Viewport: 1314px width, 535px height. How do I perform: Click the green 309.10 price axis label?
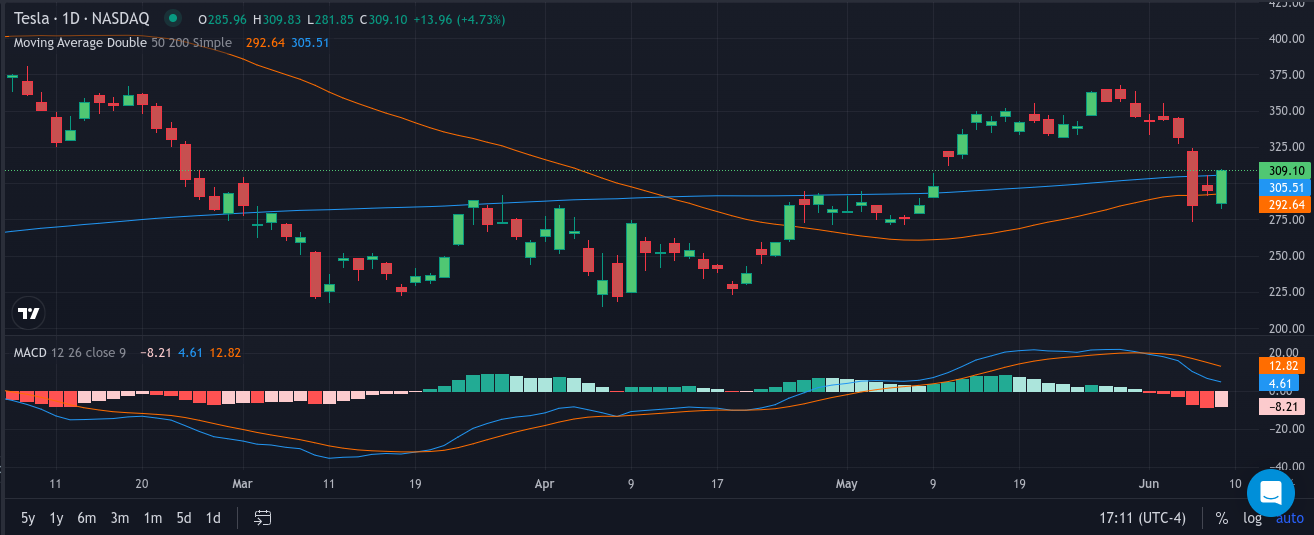click(x=1285, y=170)
